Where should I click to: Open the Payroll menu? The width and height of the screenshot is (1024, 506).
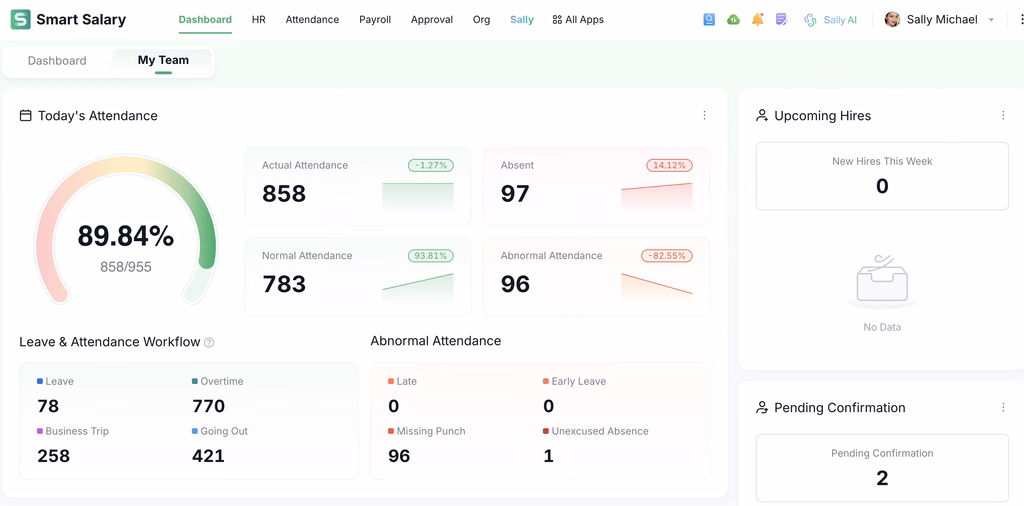coord(375,20)
